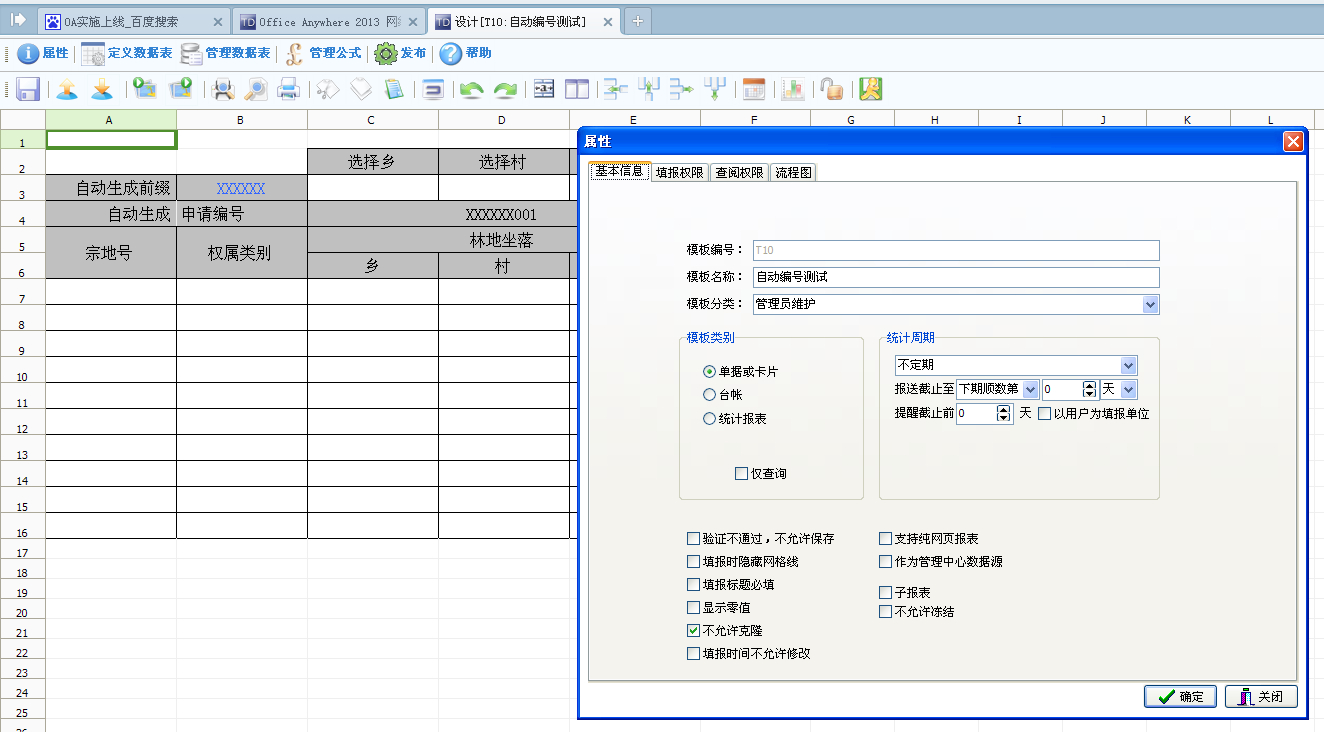Viewport: 1324px width, 732px height.
Task: Click the insert row left-arrow icon
Action: point(615,89)
